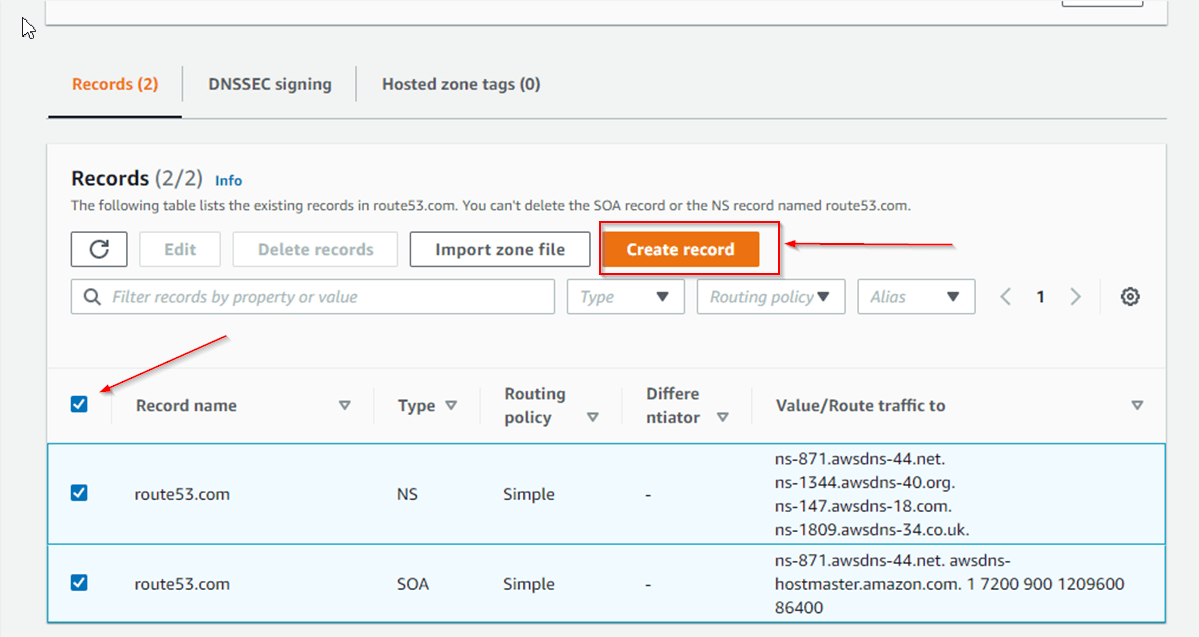The height and width of the screenshot is (637, 1199).
Task: Switch to the DNSSEC signing tab
Action: pos(270,84)
